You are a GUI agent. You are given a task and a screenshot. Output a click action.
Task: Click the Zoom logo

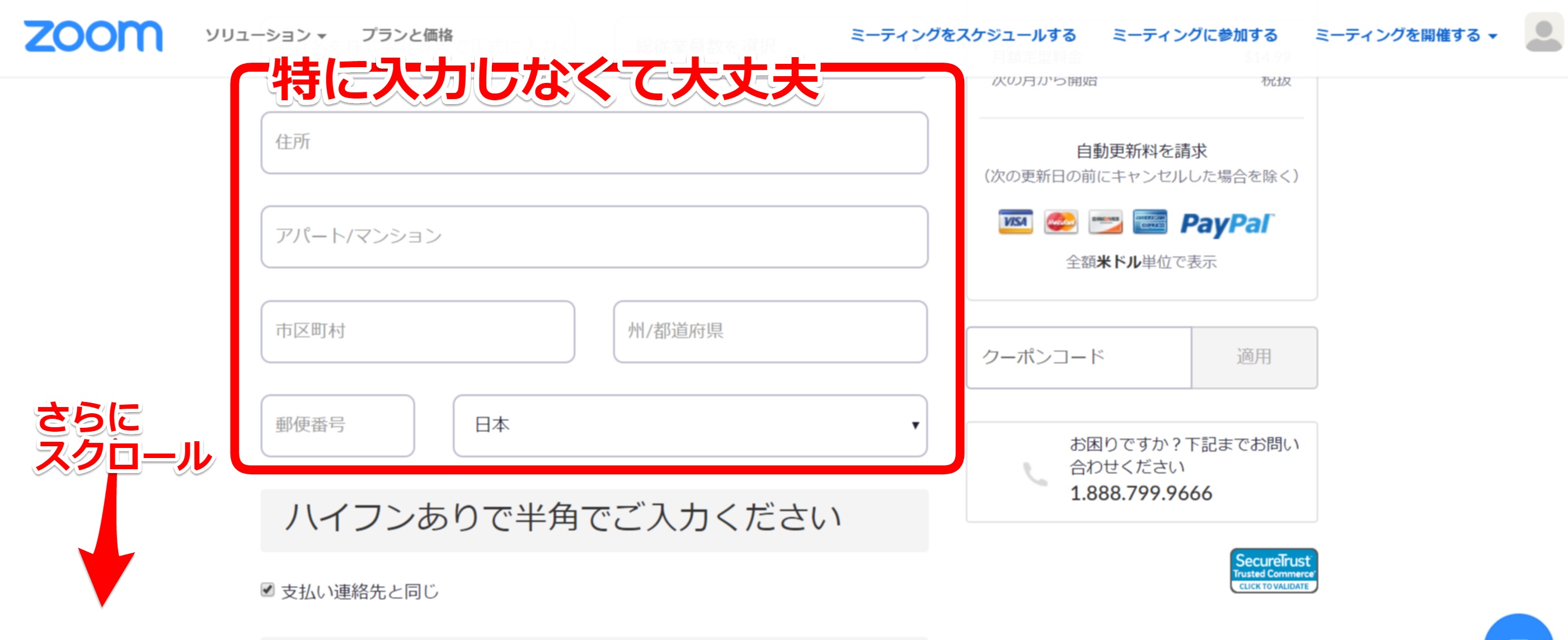click(x=93, y=35)
